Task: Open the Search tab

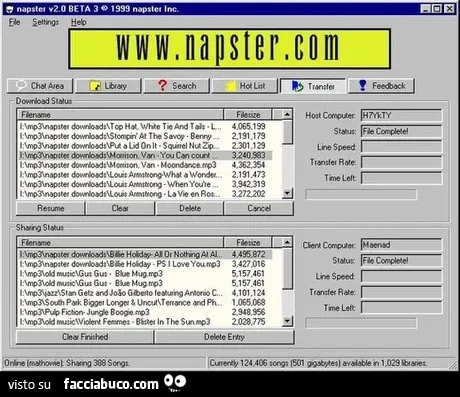Action: (x=177, y=86)
